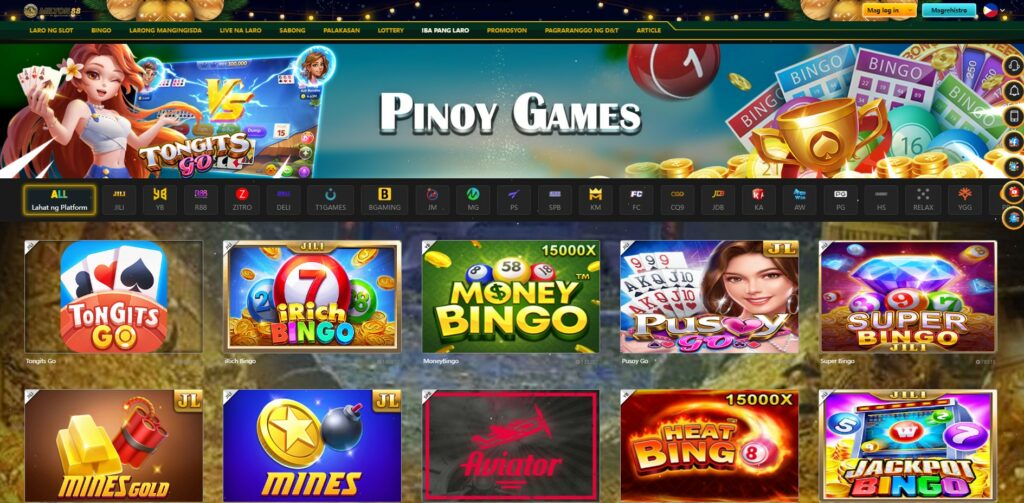This screenshot has height=503, width=1024.
Task: Select the ALL Lahat ng Platform filter
Action: (59, 200)
